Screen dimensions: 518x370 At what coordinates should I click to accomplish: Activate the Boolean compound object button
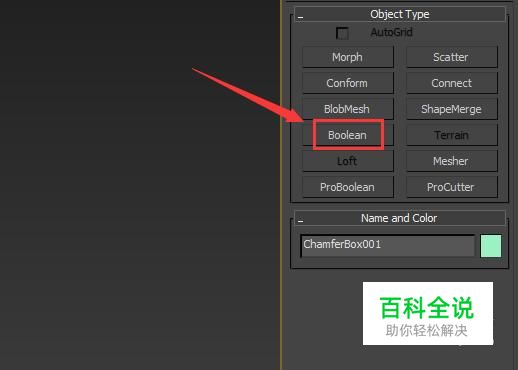click(348, 135)
